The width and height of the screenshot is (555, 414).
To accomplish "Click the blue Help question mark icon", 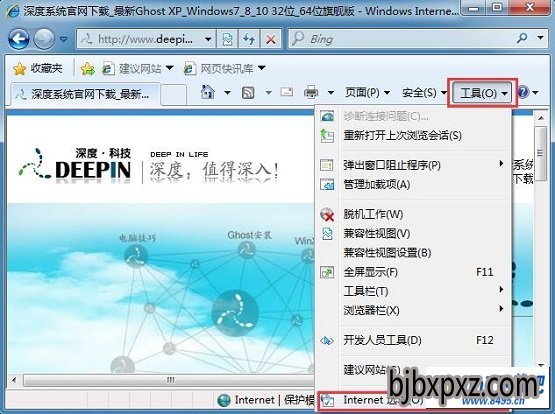I will coord(523,93).
